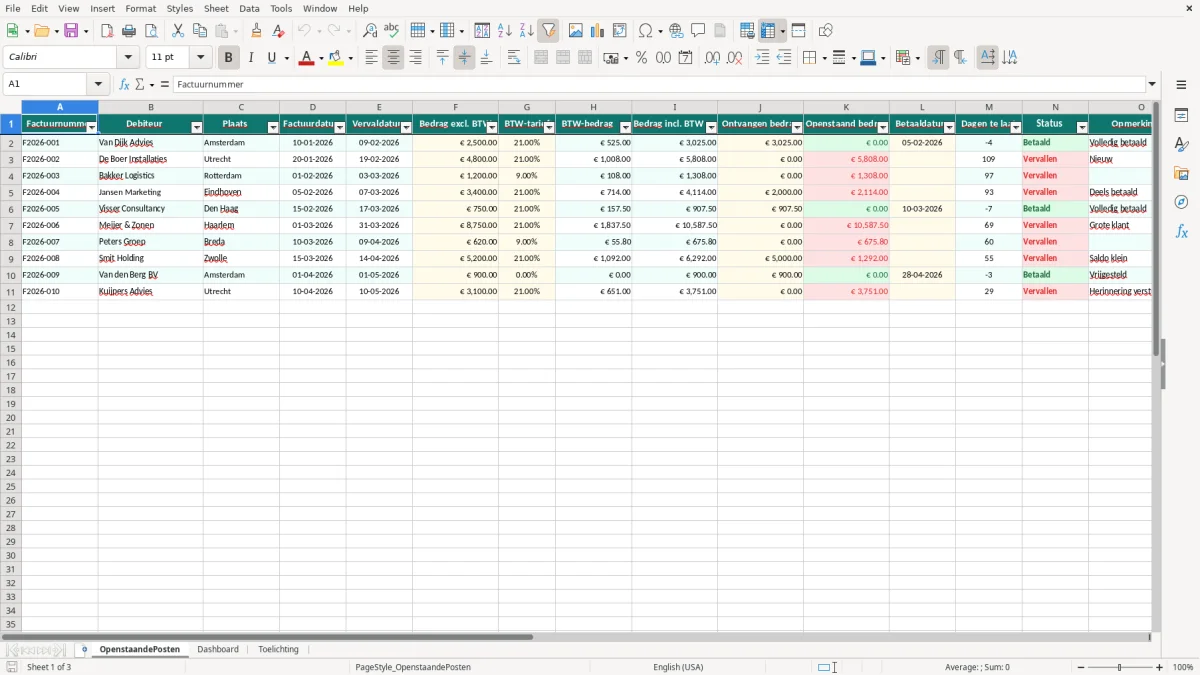Insert a pivot table
The height and width of the screenshot is (675, 1200).
point(619,31)
